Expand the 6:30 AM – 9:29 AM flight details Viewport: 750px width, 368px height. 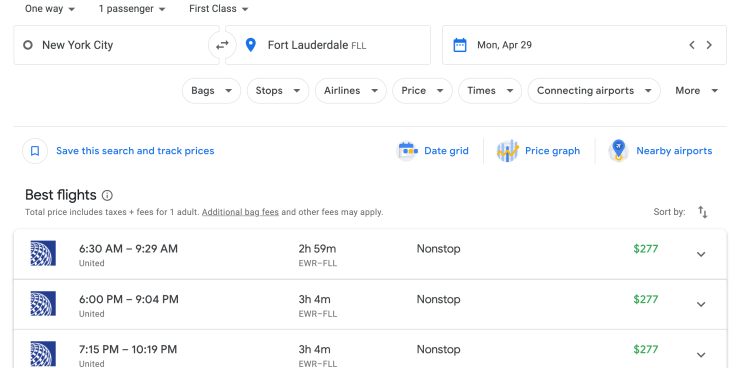tap(701, 254)
